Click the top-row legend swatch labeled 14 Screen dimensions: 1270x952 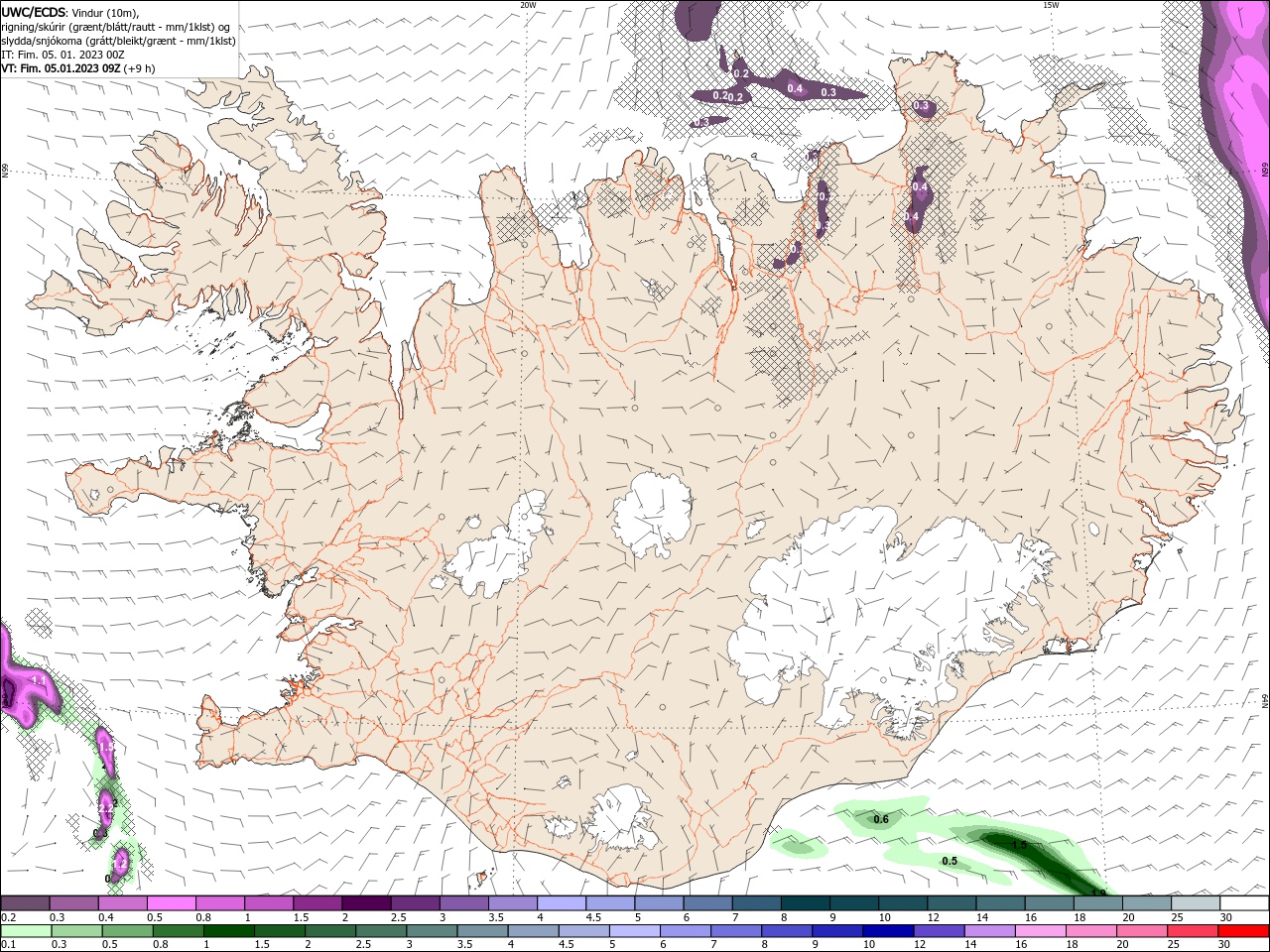[x=1000, y=903]
